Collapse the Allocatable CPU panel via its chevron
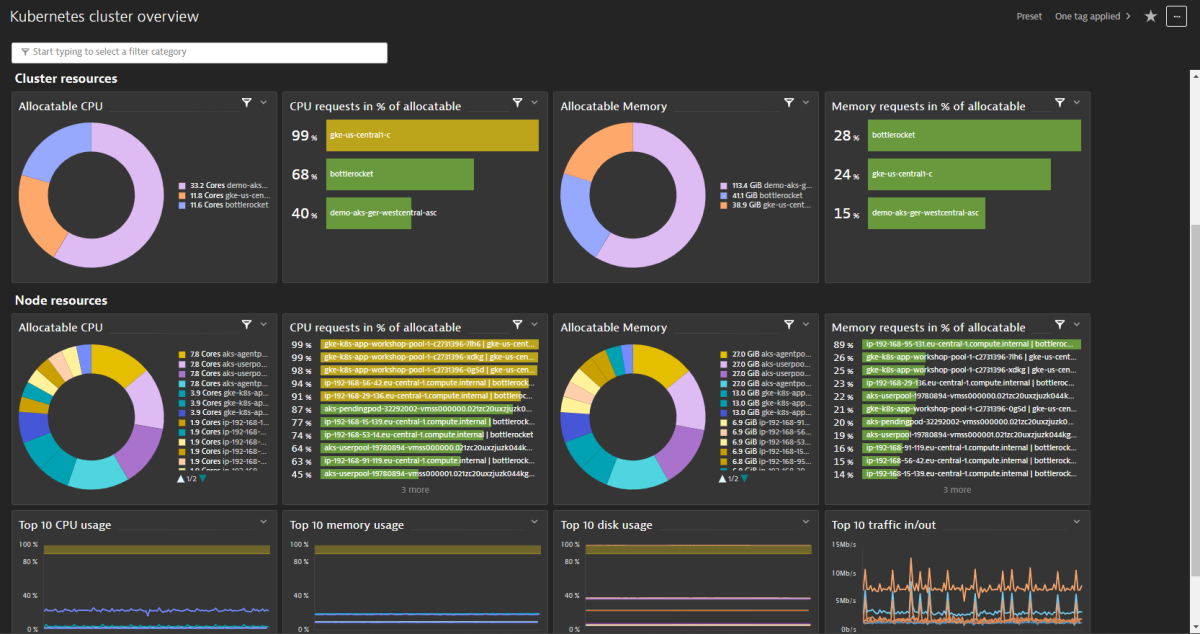The width and height of the screenshot is (1200, 634). (x=263, y=101)
